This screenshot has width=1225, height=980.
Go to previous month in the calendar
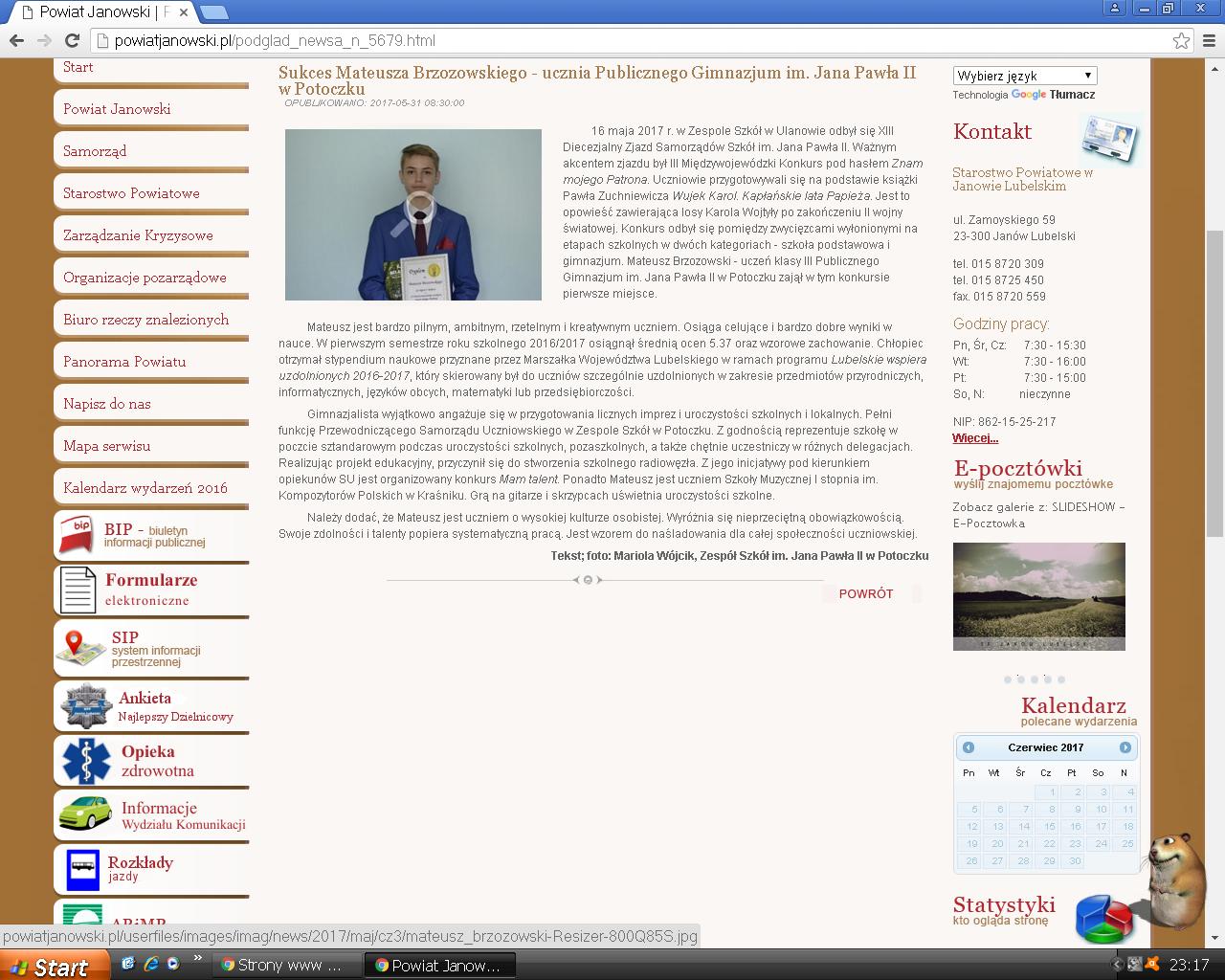[x=969, y=747]
